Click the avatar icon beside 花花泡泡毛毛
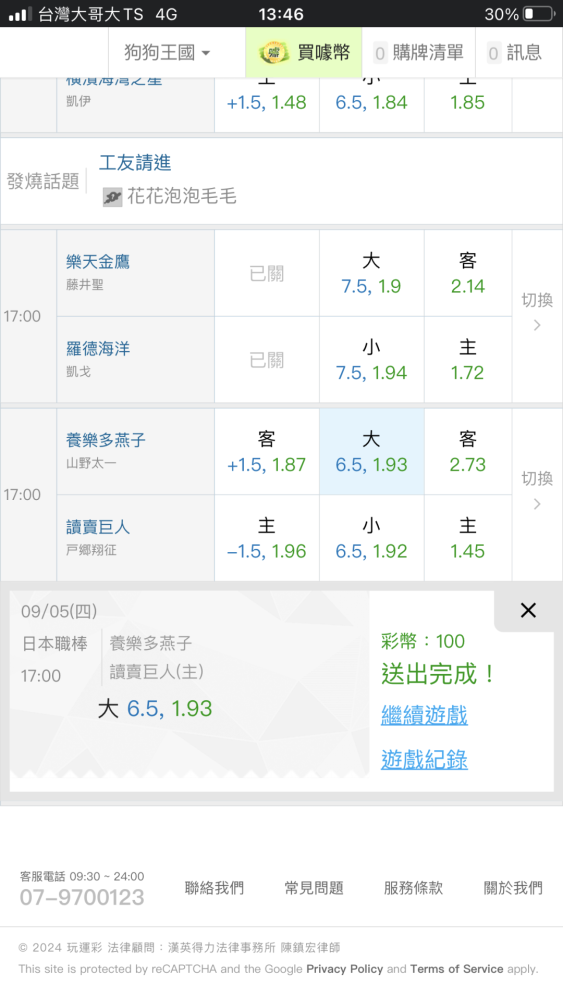Screen dimensions: 563x1000 point(112,197)
